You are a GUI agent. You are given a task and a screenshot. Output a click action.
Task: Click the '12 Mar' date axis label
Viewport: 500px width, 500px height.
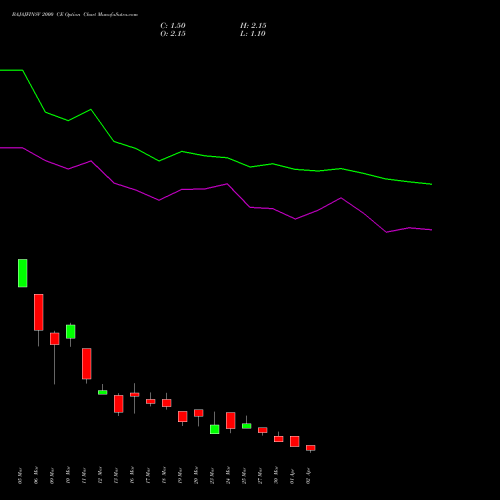100,475
